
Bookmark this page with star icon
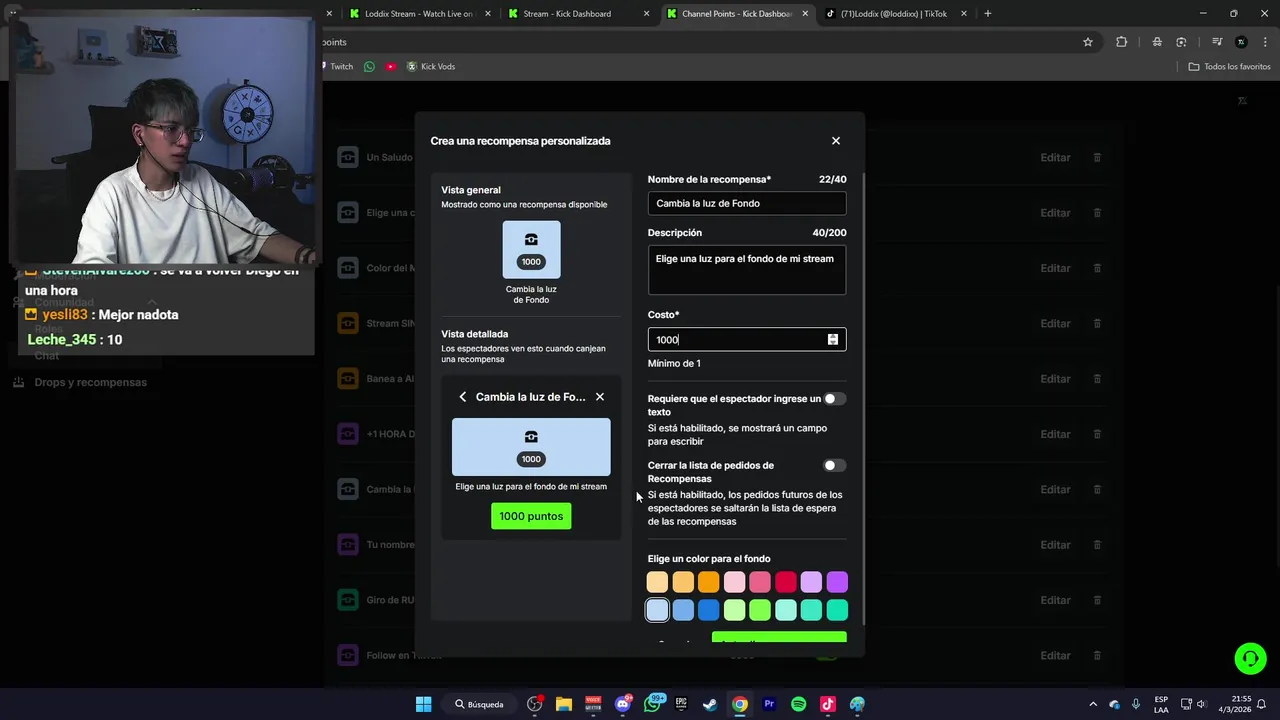click(x=1088, y=42)
